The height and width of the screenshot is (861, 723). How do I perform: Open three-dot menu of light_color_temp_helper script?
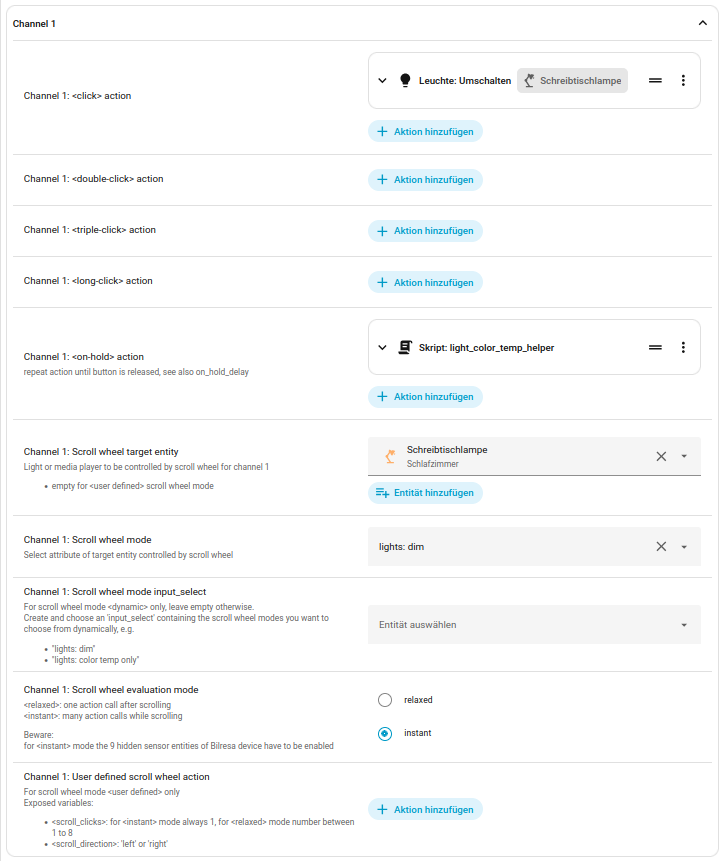(683, 348)
